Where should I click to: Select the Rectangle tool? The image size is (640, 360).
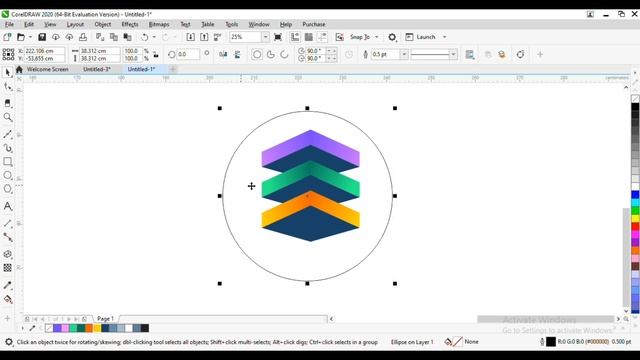coord(7,162)
